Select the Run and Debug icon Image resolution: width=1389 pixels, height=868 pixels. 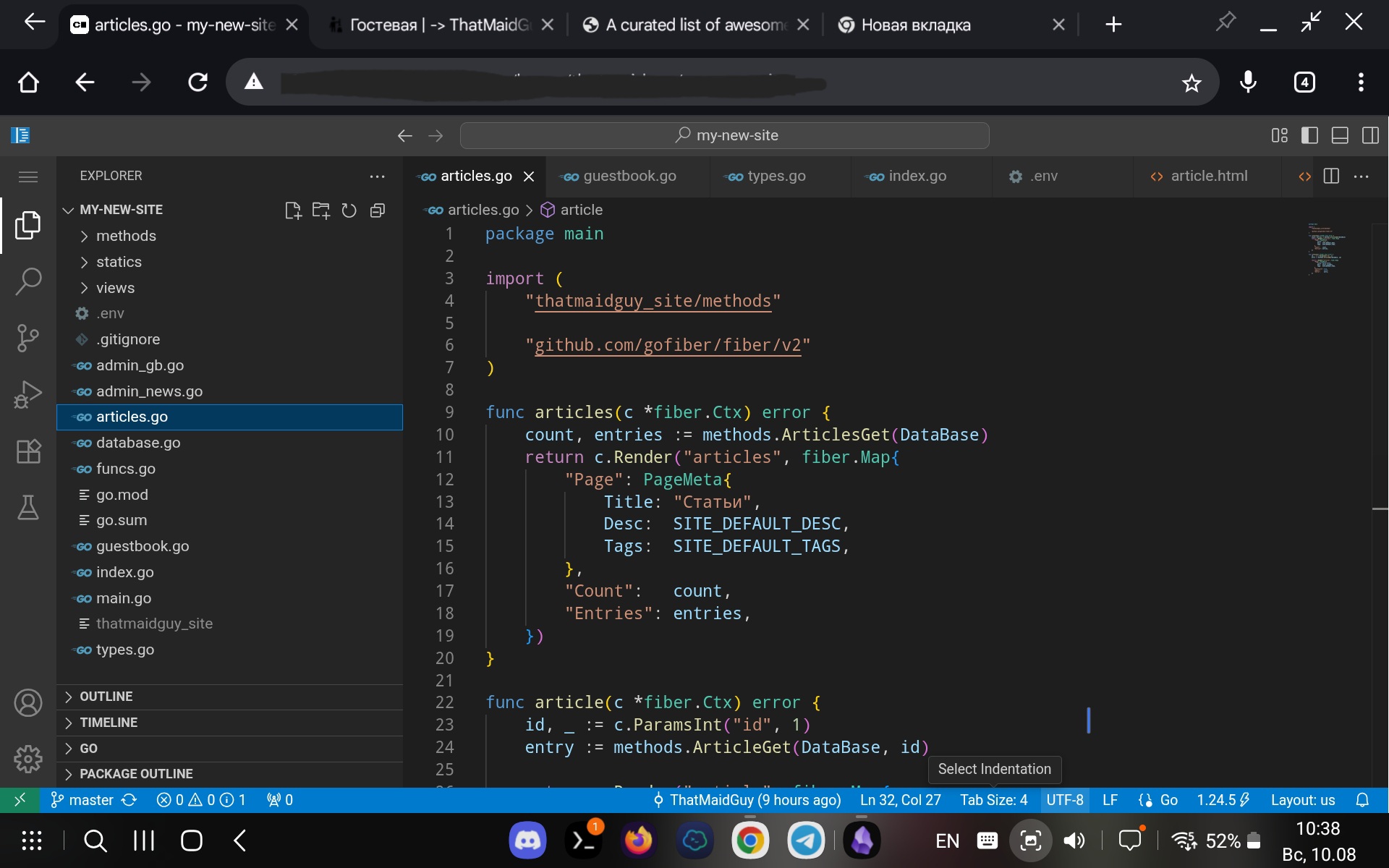point(29,394)
